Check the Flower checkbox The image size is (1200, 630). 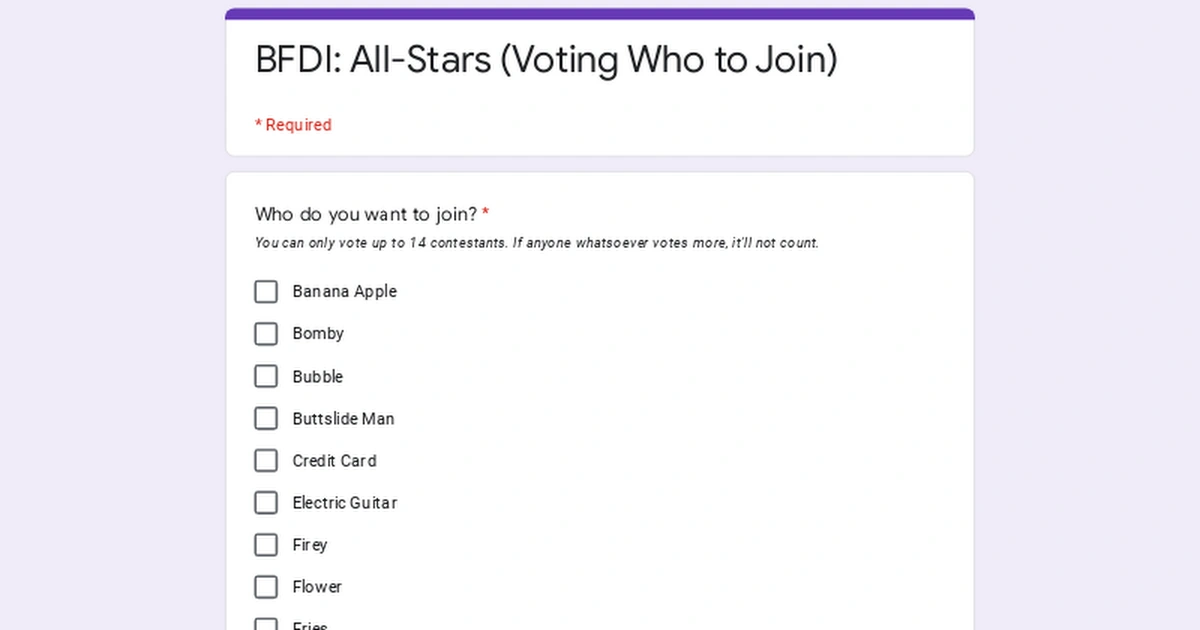tap(265, 587)
